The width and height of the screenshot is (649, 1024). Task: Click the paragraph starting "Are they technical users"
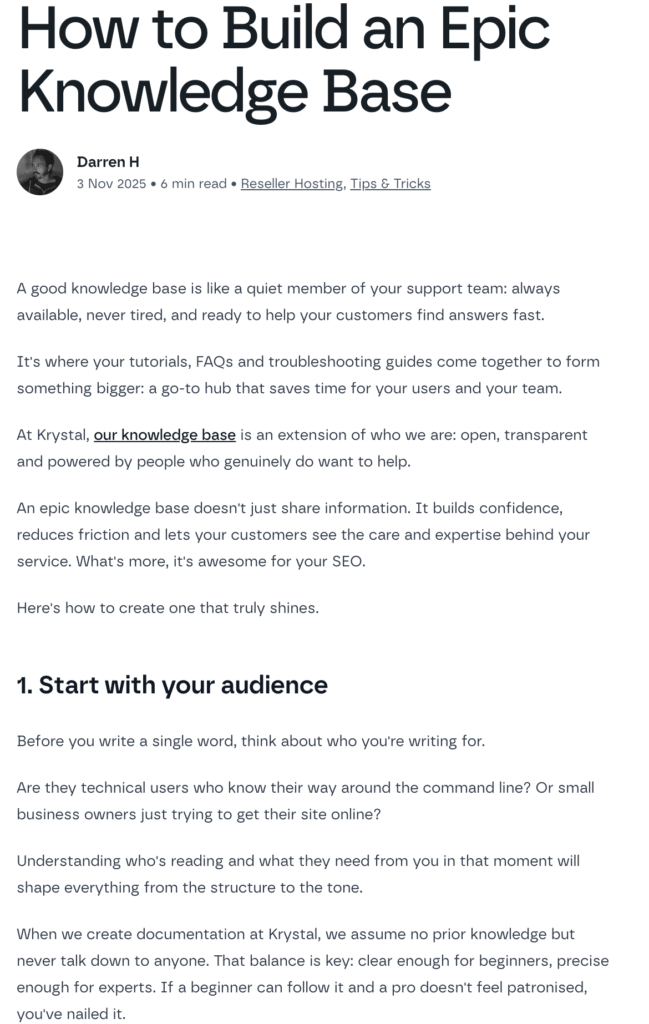tap(305, 801)
